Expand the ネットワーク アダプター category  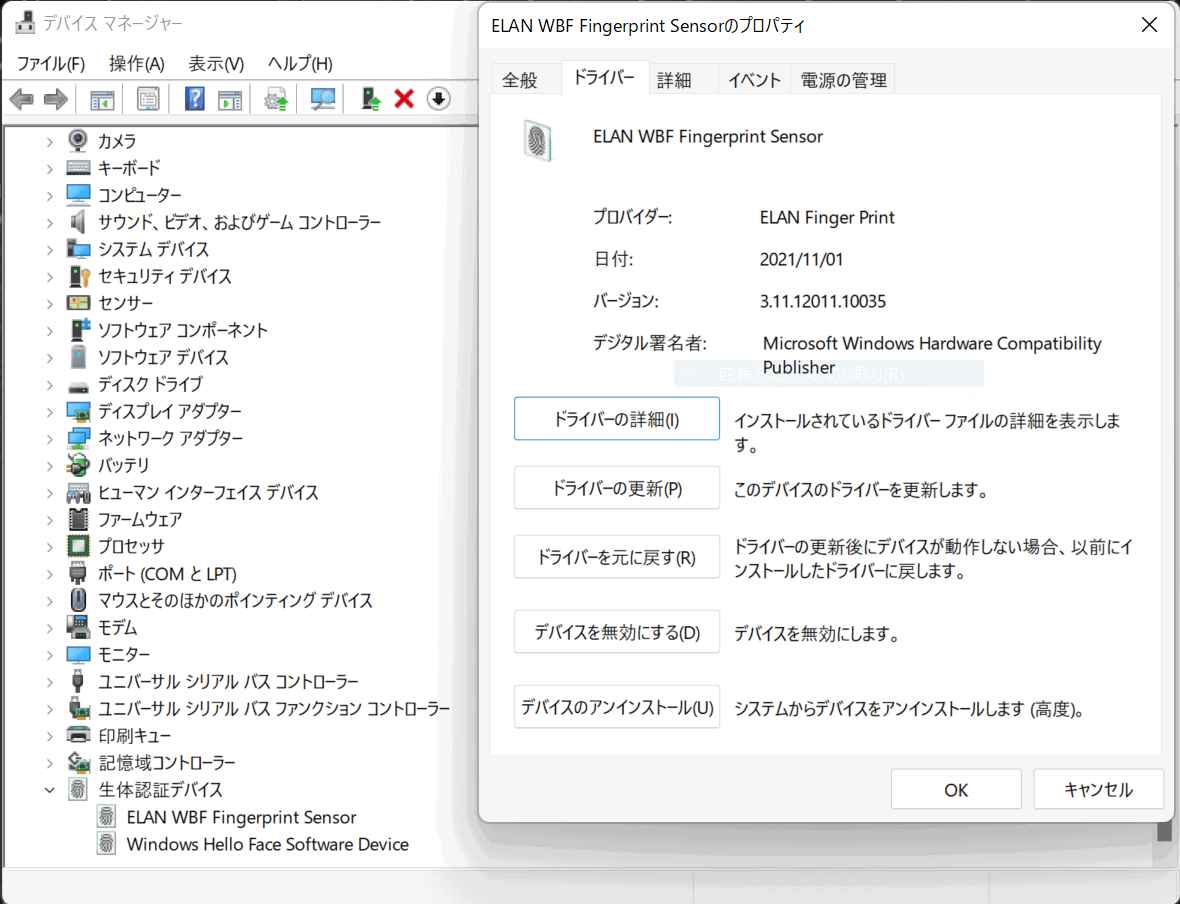50,439
